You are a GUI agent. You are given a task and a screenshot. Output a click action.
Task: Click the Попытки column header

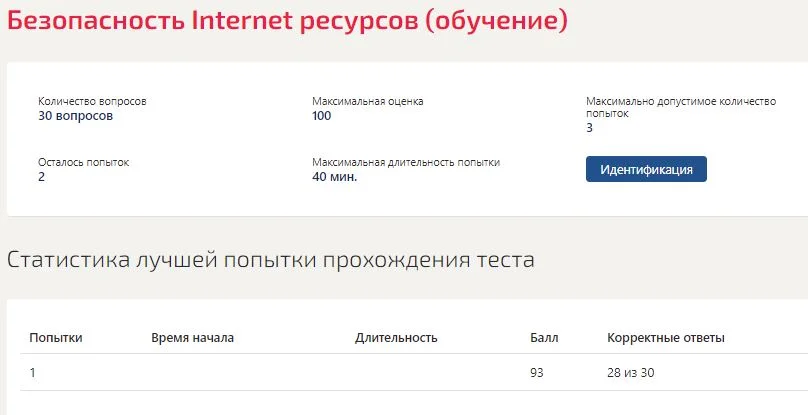tap(56, 338)
